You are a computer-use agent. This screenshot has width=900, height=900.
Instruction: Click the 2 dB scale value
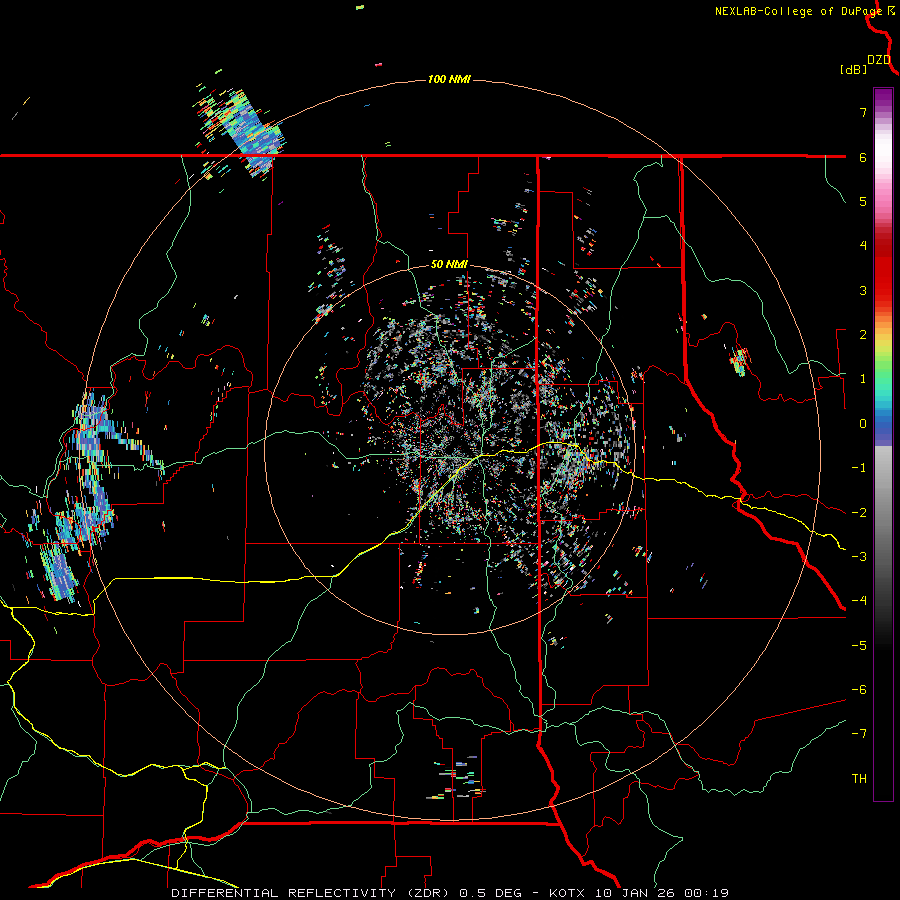(863, 335)
